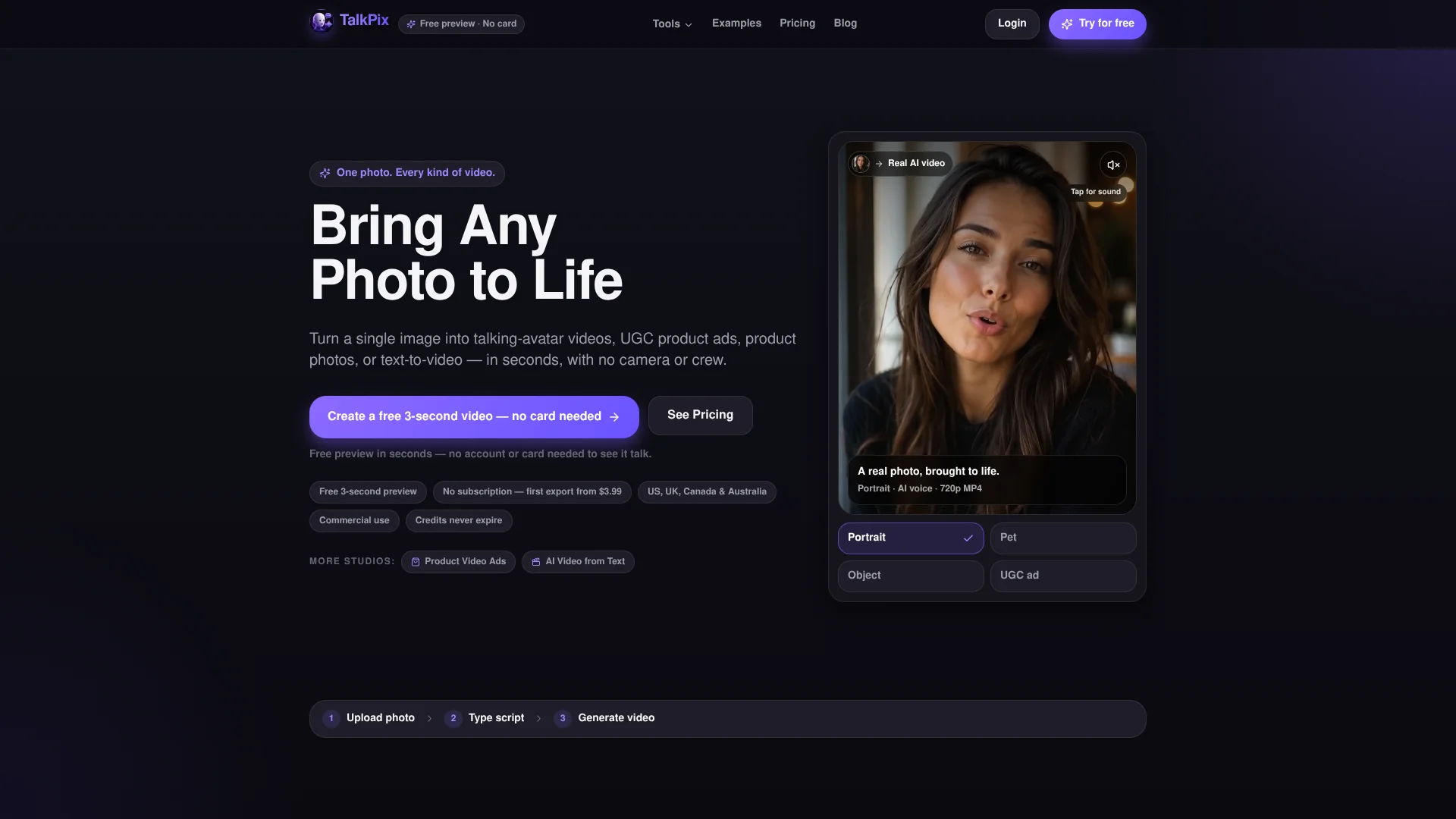Click the TalkPix brand name text
1456x819 pixels.
coord(364,20)
